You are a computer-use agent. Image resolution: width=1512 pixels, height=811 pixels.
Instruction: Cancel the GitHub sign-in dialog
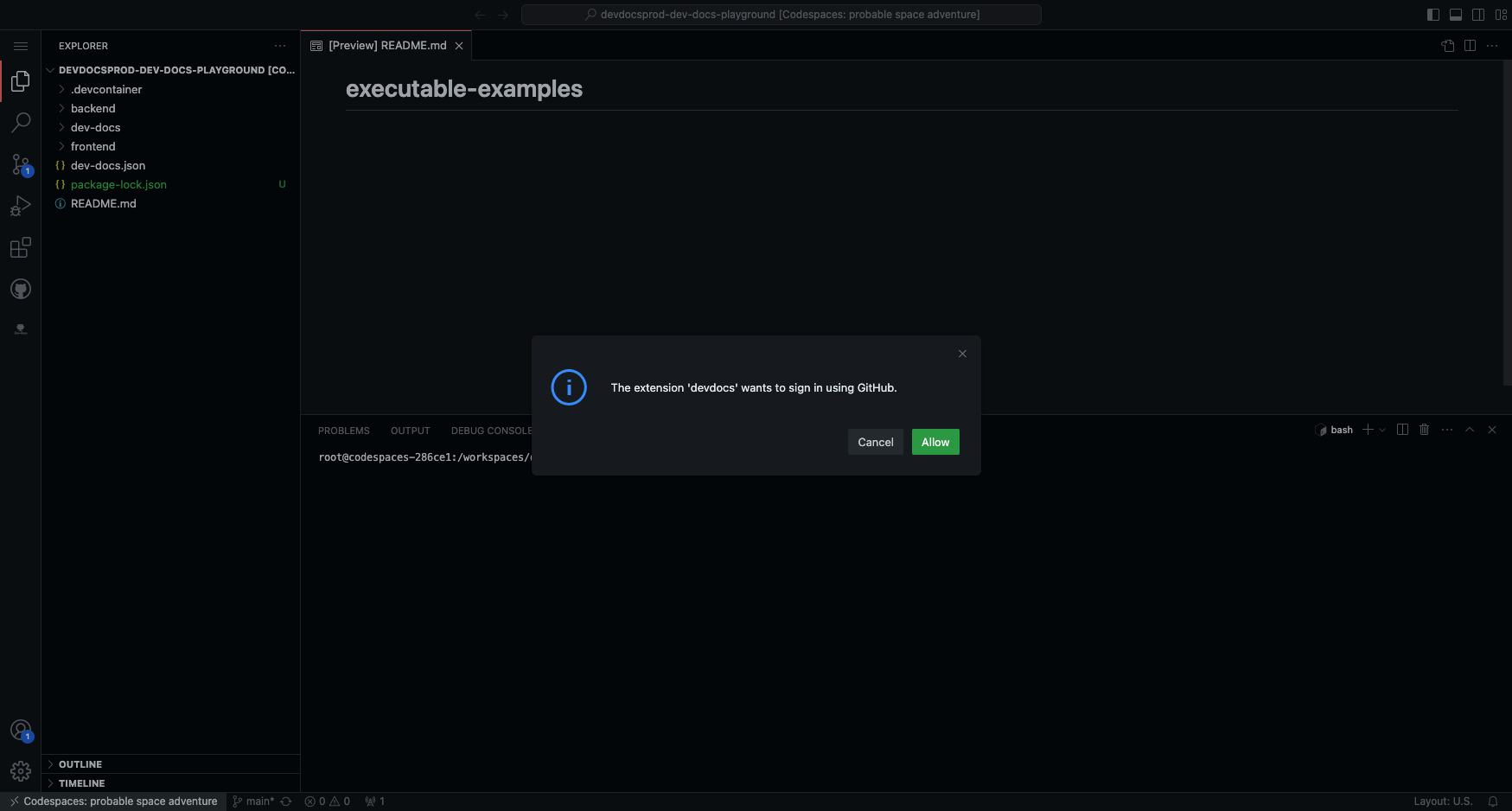coord(875,442)
